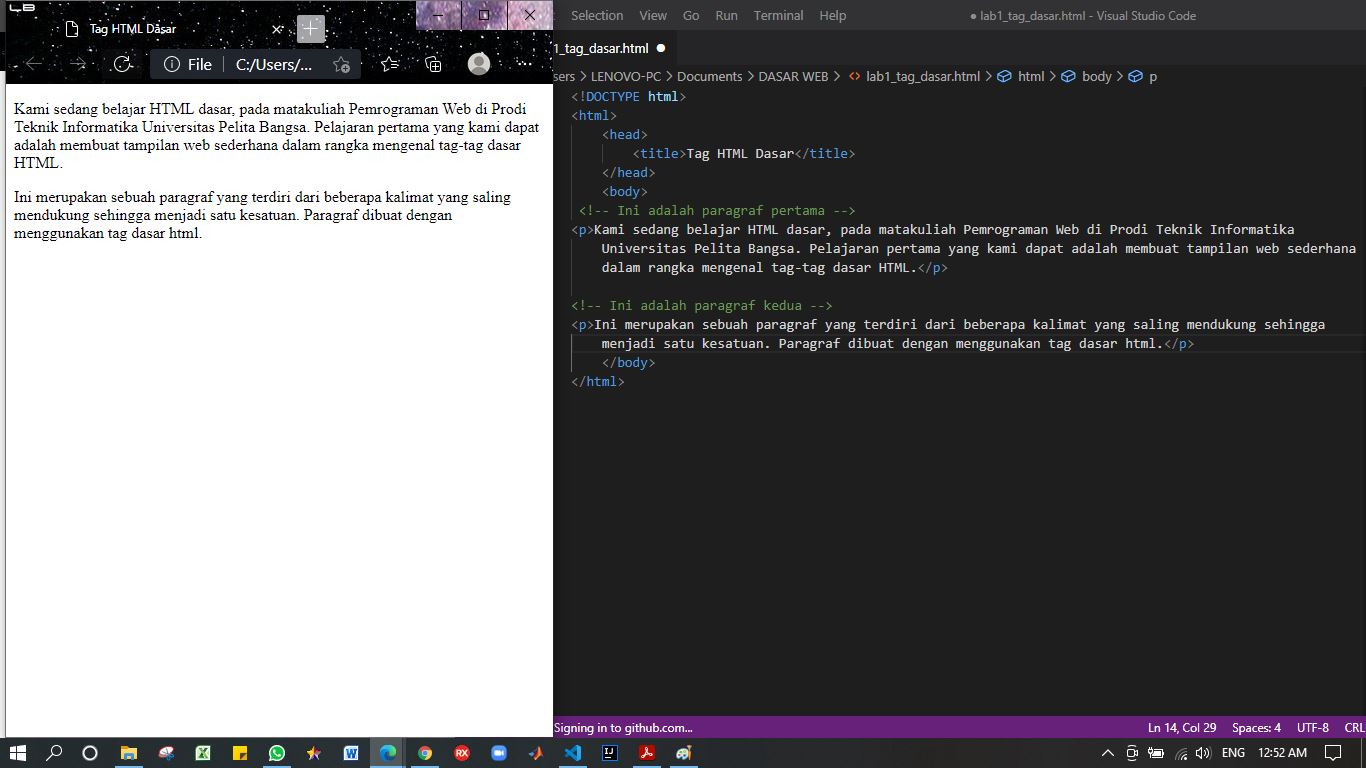1366x768 pixels.
Task: Open Paint from taskbar
Action: 684,753
